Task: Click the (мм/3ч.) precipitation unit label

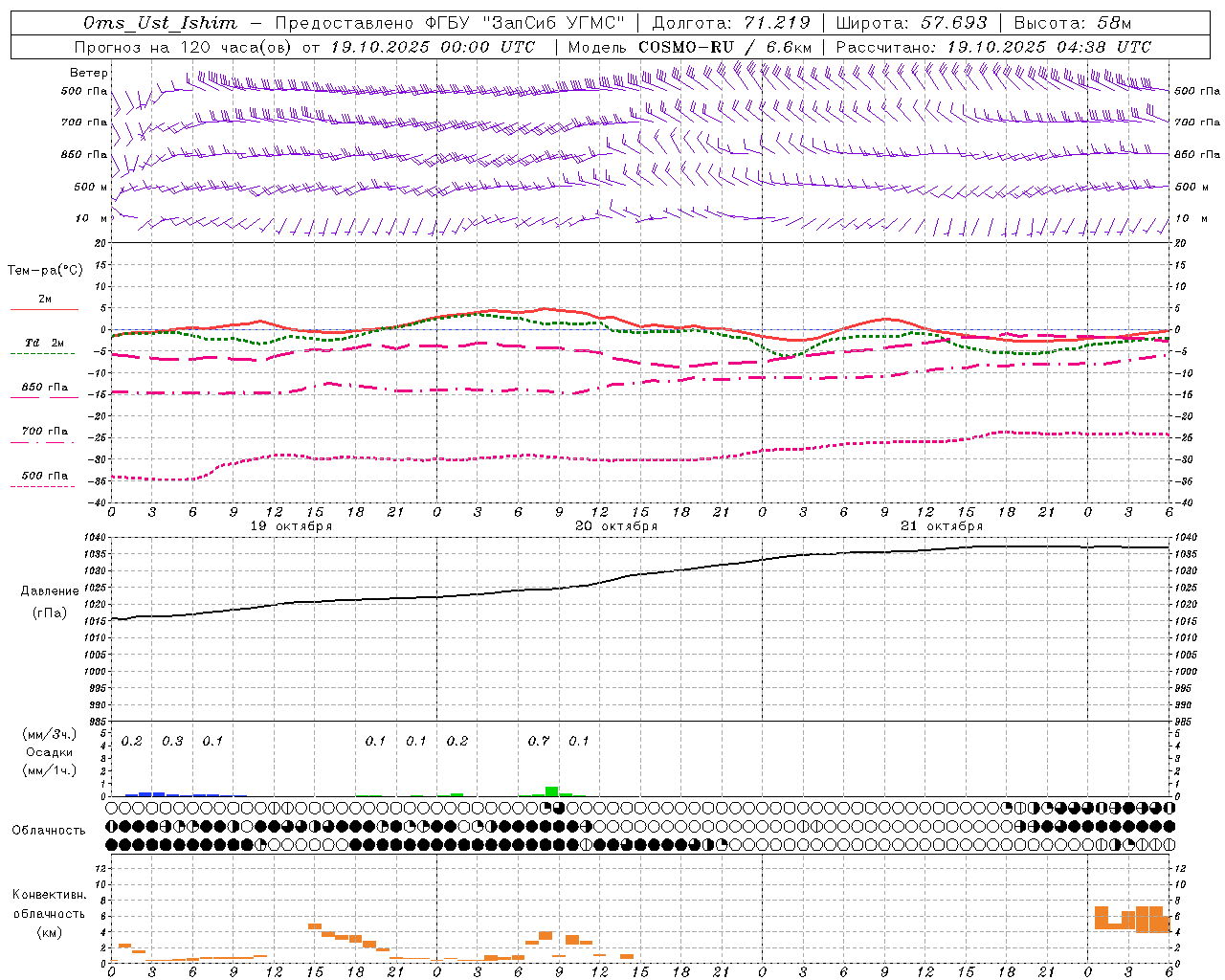Action: point(50,734)
